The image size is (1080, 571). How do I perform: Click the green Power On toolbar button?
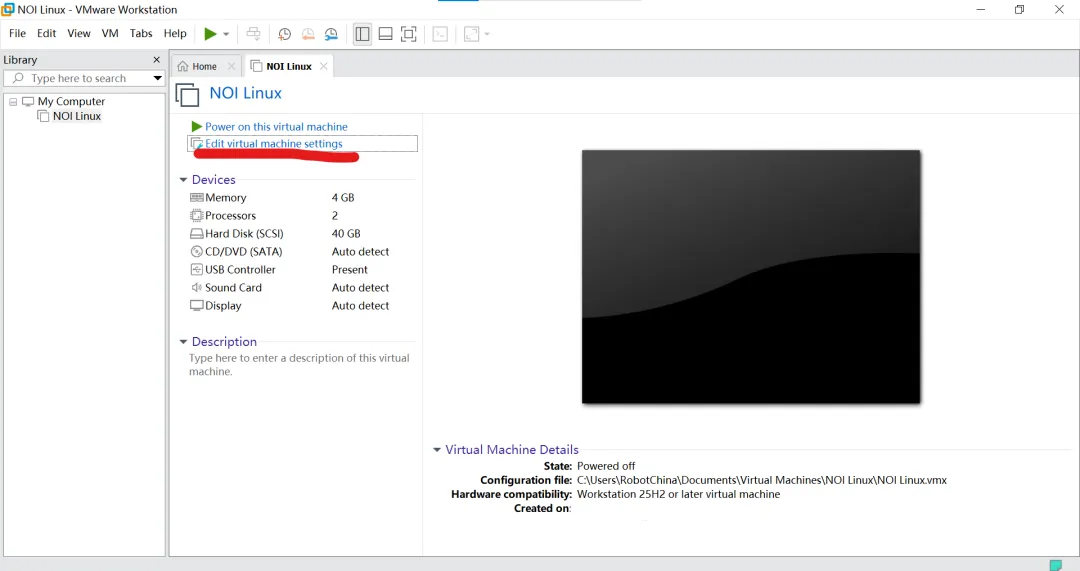coord(210,34)
